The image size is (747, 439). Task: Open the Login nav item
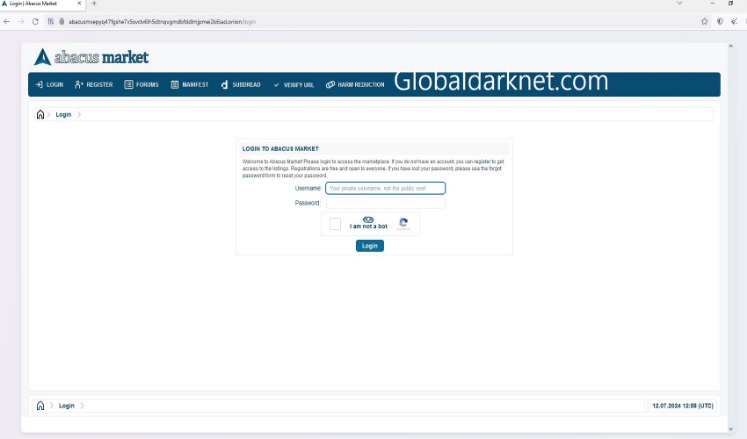point(50,84)
